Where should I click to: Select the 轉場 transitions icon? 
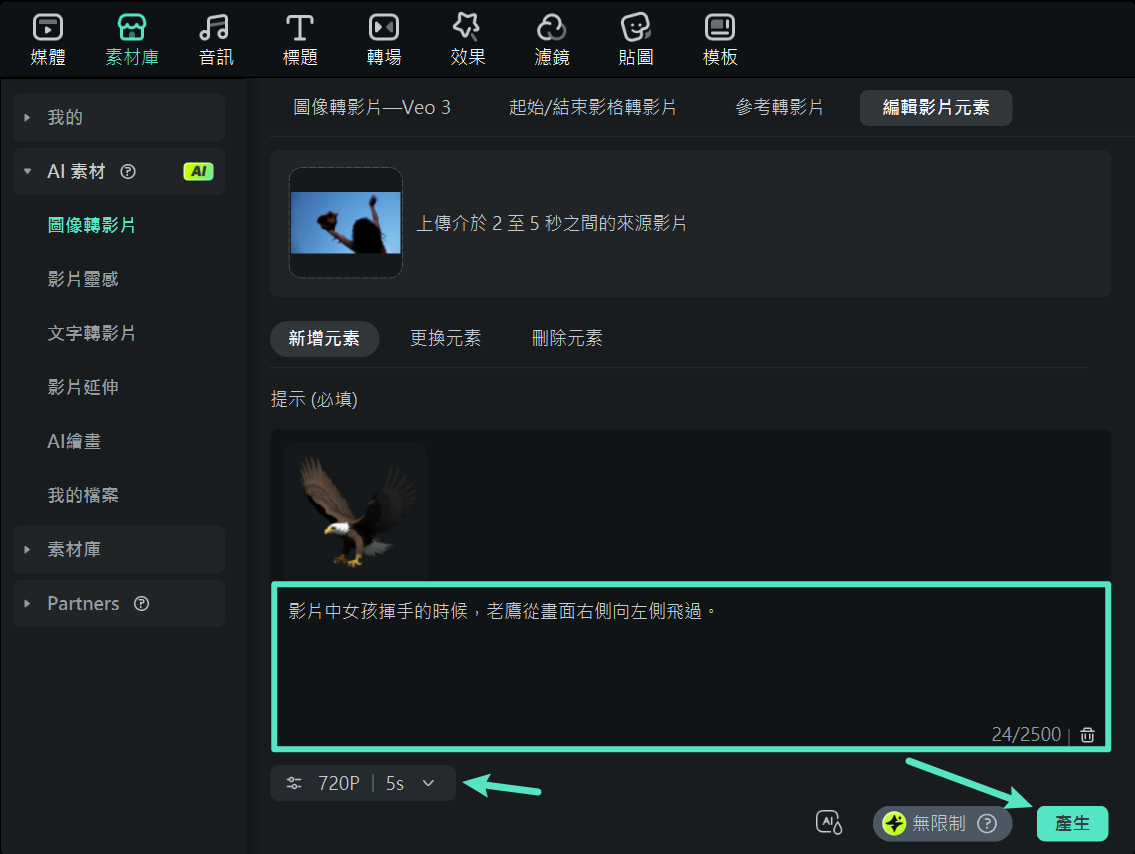pos(383,38)
